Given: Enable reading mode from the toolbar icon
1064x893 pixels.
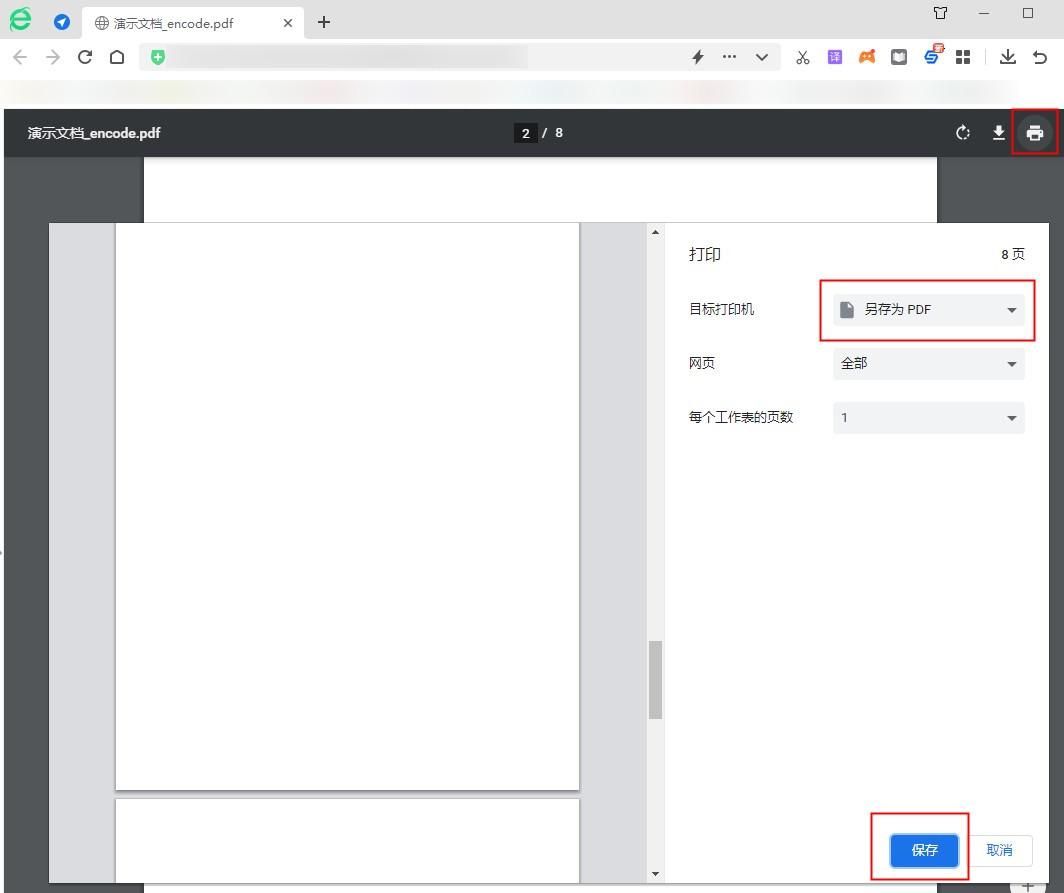Looking at the screenshot, I should click(x=898, y=57).
